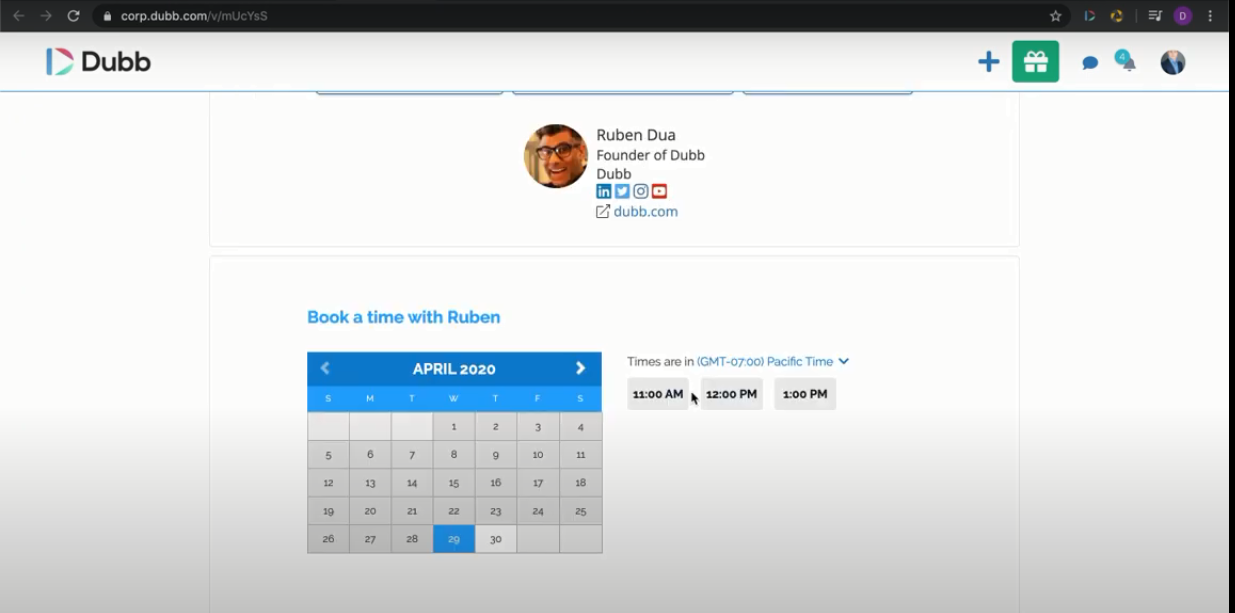
Task: Open Ruben's YouTube channel icon
Action: (659, 191)
